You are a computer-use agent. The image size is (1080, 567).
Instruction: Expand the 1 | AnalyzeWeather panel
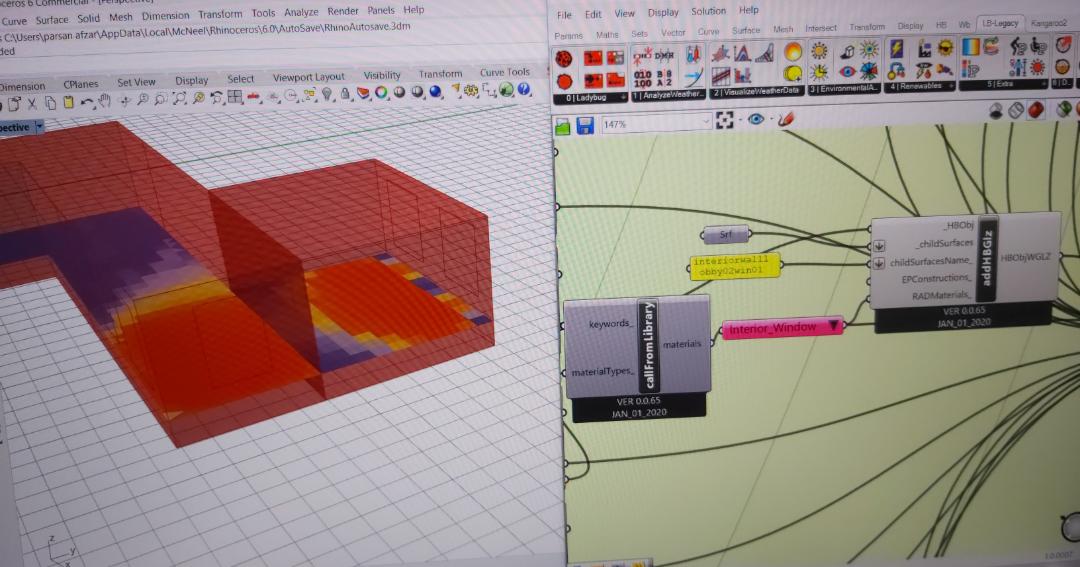click(668, 94)
